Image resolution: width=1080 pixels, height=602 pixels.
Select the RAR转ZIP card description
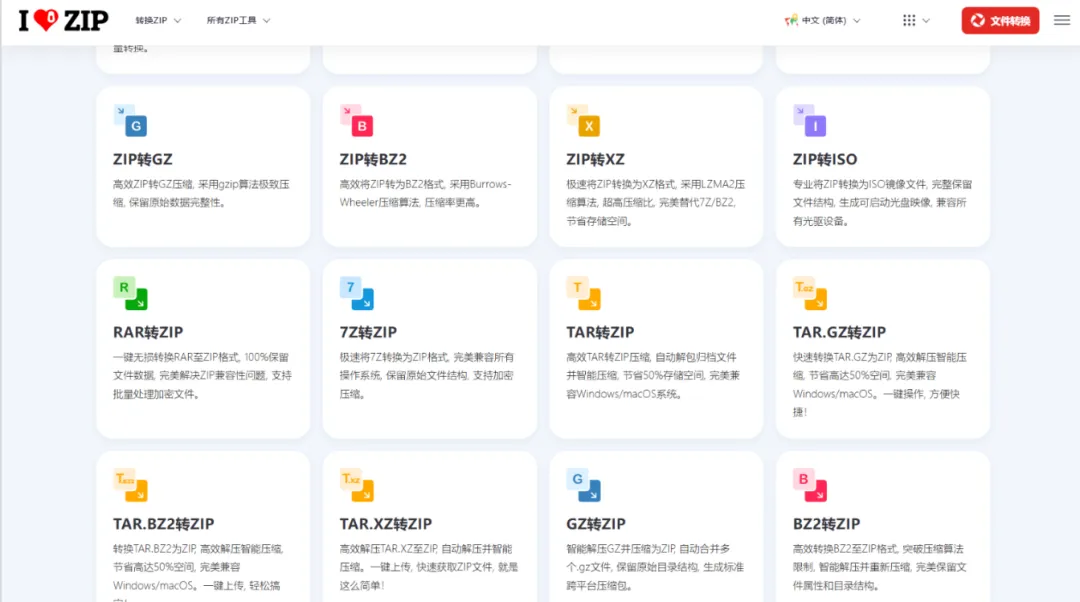[x=202, y=375]
